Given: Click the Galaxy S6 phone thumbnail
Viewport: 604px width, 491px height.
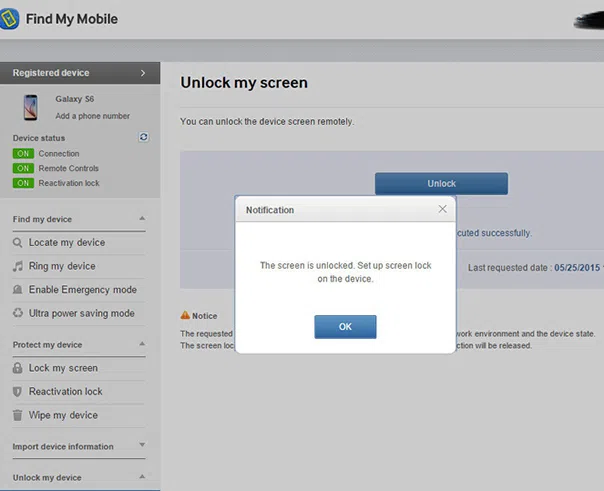Looking at the screenshot, I should [31, 107].
